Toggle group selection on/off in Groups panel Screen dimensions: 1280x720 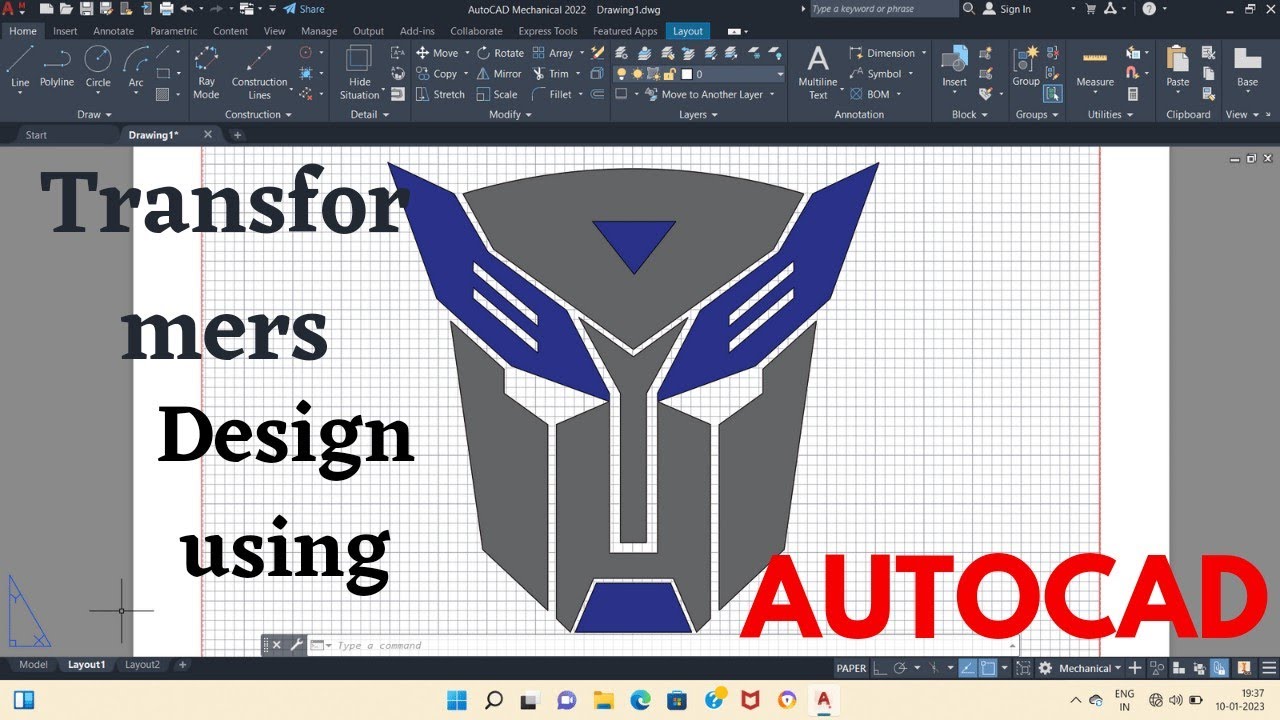1053,94
